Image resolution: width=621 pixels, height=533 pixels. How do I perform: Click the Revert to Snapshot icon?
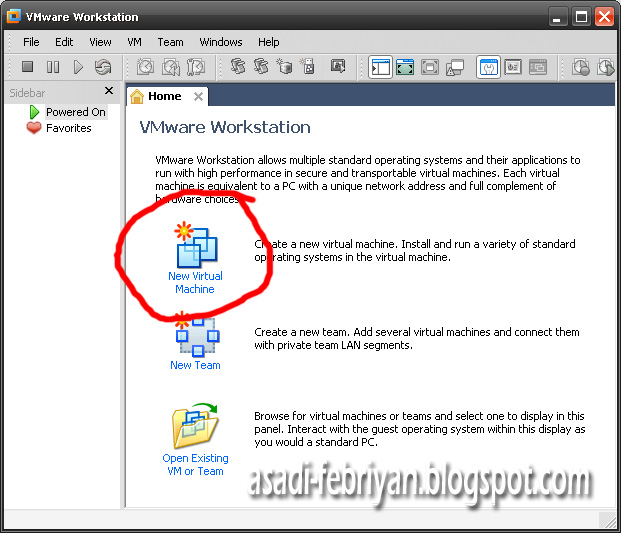[171, 67]
